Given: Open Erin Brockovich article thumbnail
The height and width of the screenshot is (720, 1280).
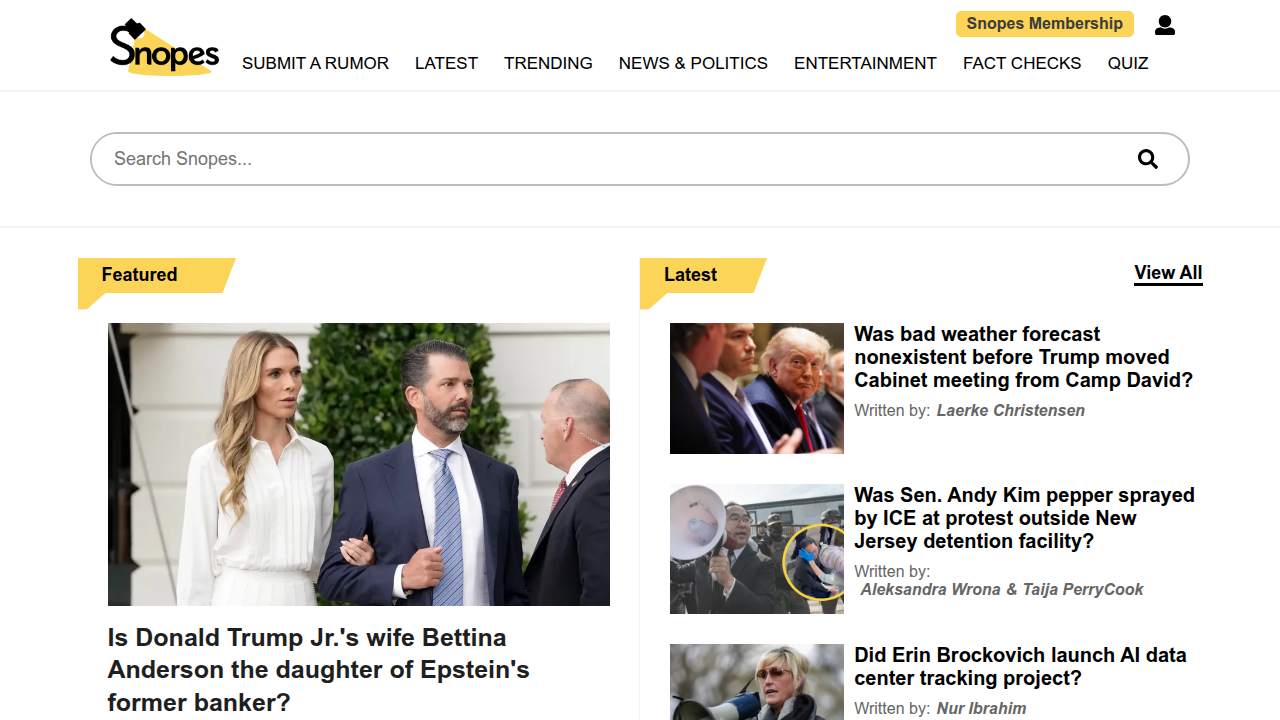Looking at the screenshot, I should (757, 682).
